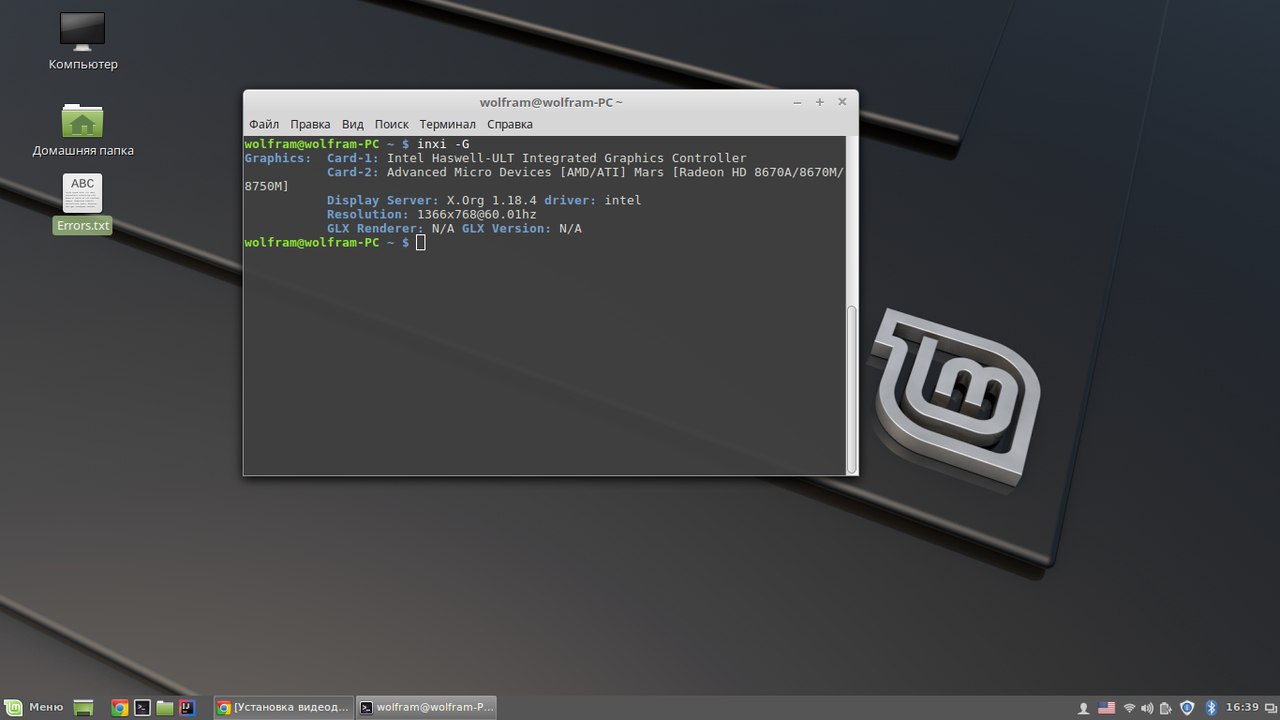Open the update manager shield icon
Screen dimensions: 1280x720
(1187, 708)
